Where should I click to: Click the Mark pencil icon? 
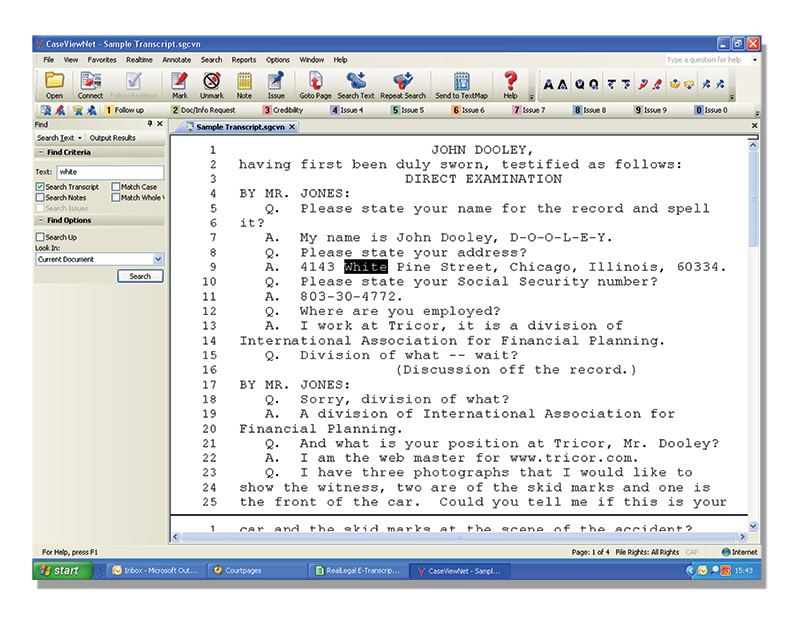pos(179,81)
